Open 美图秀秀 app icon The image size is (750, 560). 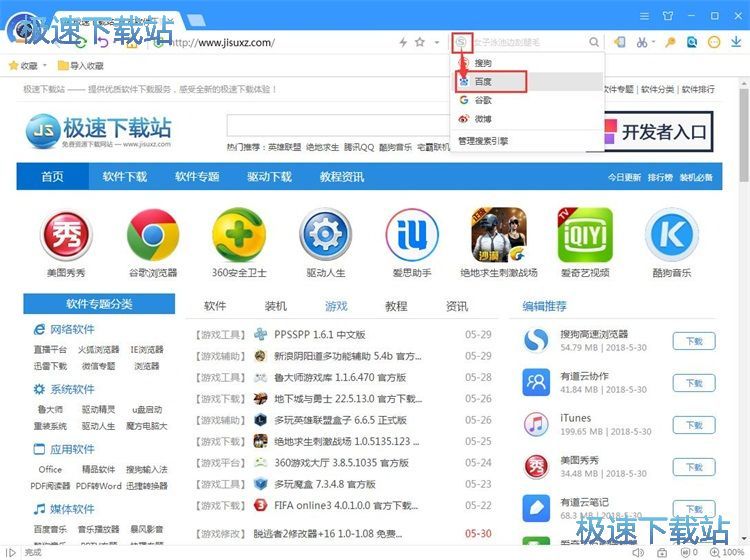66,235
